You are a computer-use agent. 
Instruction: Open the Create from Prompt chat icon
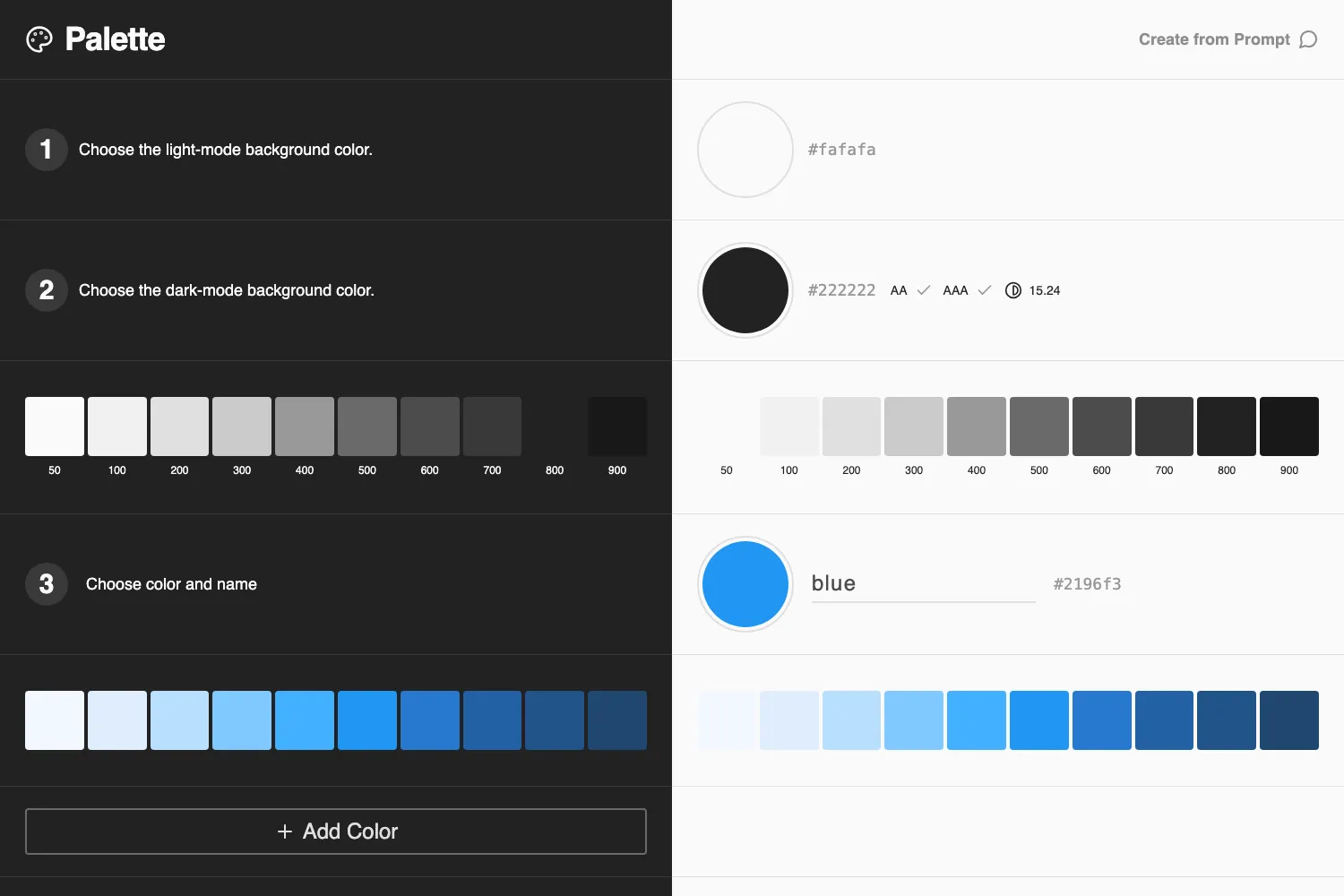(1308, 39)
